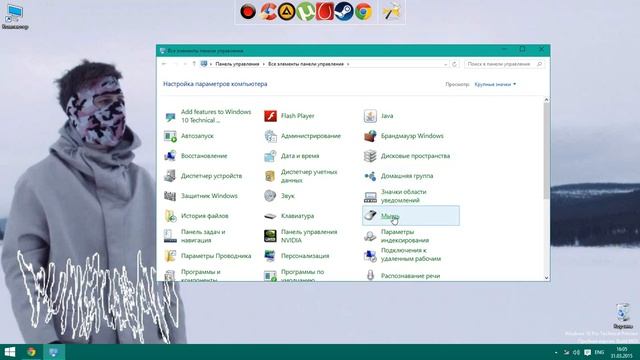The width and height of the screenshot is (640, 360).
Task: Launch uTorrent from the top dock
Action: click(x=306, y=11)
